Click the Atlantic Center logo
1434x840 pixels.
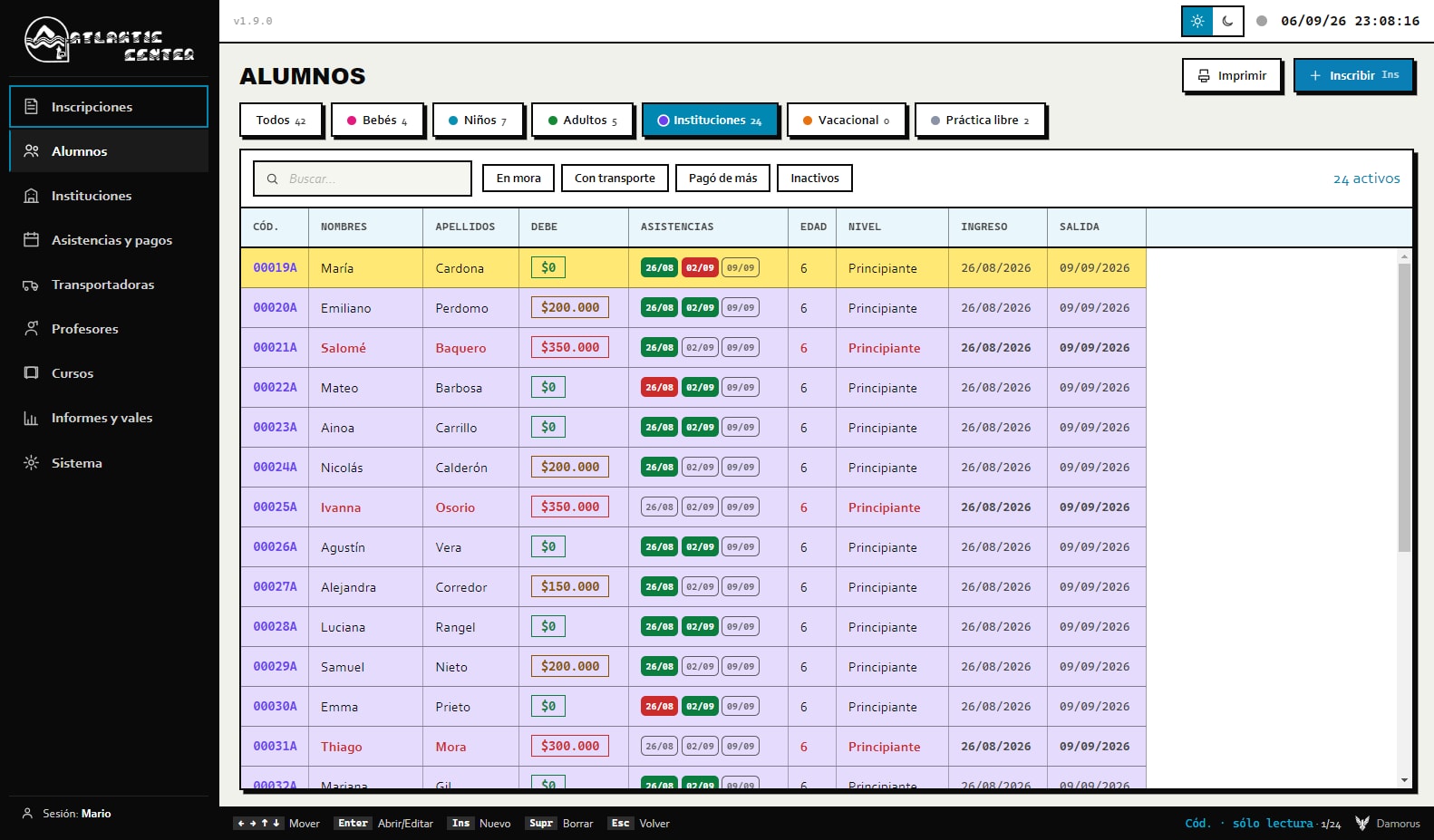tap(109, 40)
